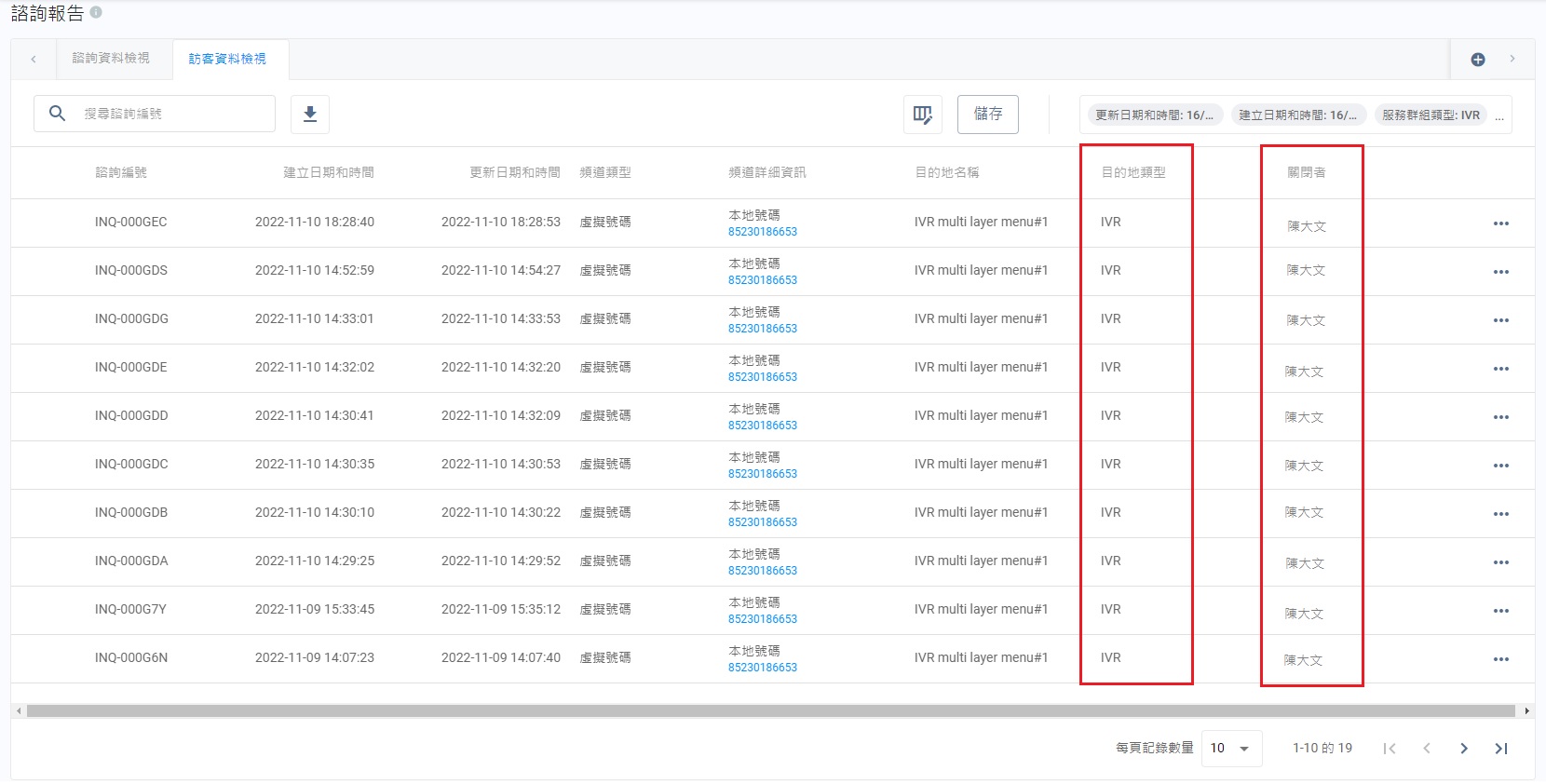Open the more options menu for INQ-000G6N
Screen dimensions: 1546x784
pyautogui.click(x=1500, y=659)
